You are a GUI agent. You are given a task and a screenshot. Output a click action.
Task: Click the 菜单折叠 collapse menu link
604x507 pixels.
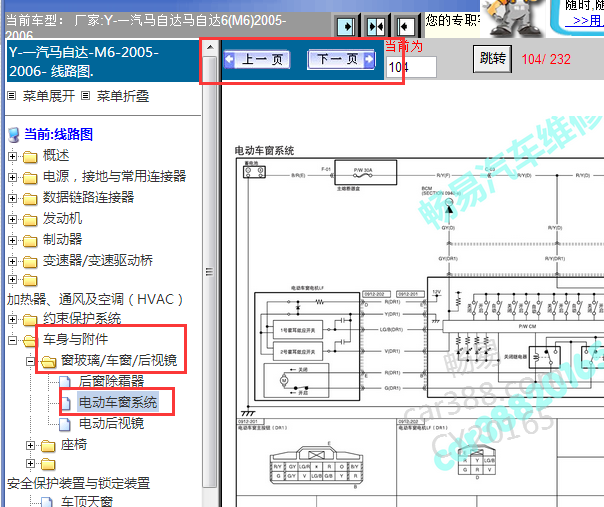123,96
